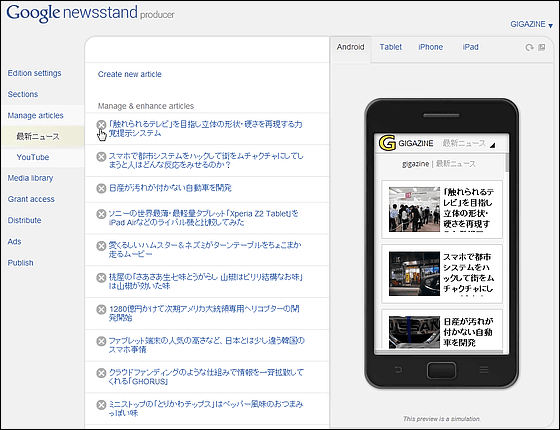Open Publish in sidebar
Screen dimensions: 560x430
click(20, 263)
